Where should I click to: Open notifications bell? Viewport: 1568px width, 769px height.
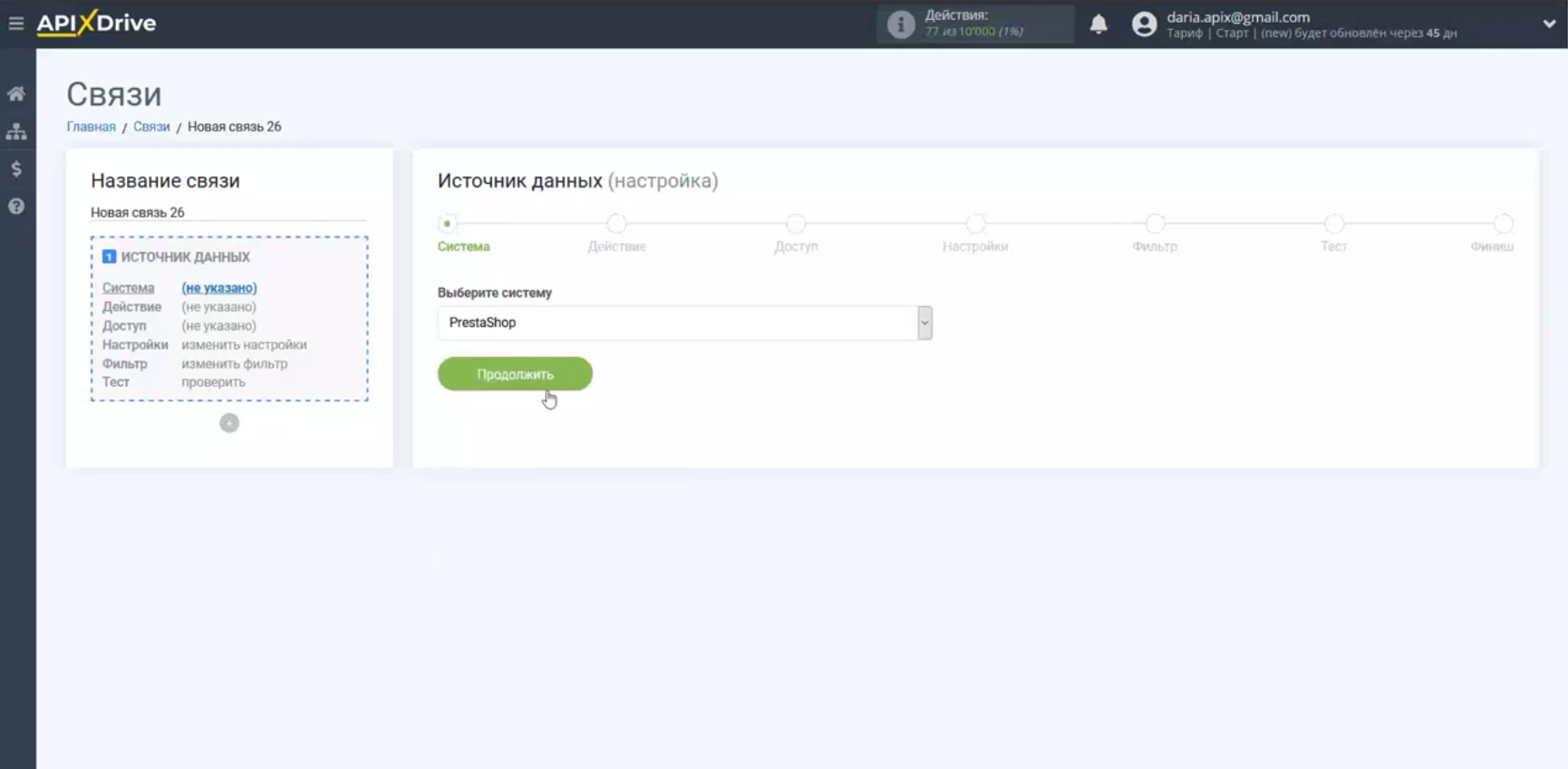pos(1099,24)
